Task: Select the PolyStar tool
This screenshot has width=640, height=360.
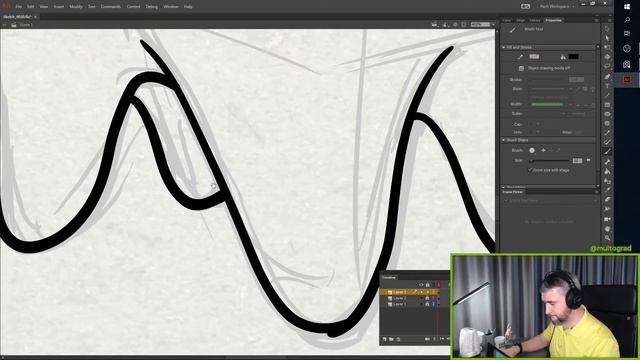Action: point(607,123)
